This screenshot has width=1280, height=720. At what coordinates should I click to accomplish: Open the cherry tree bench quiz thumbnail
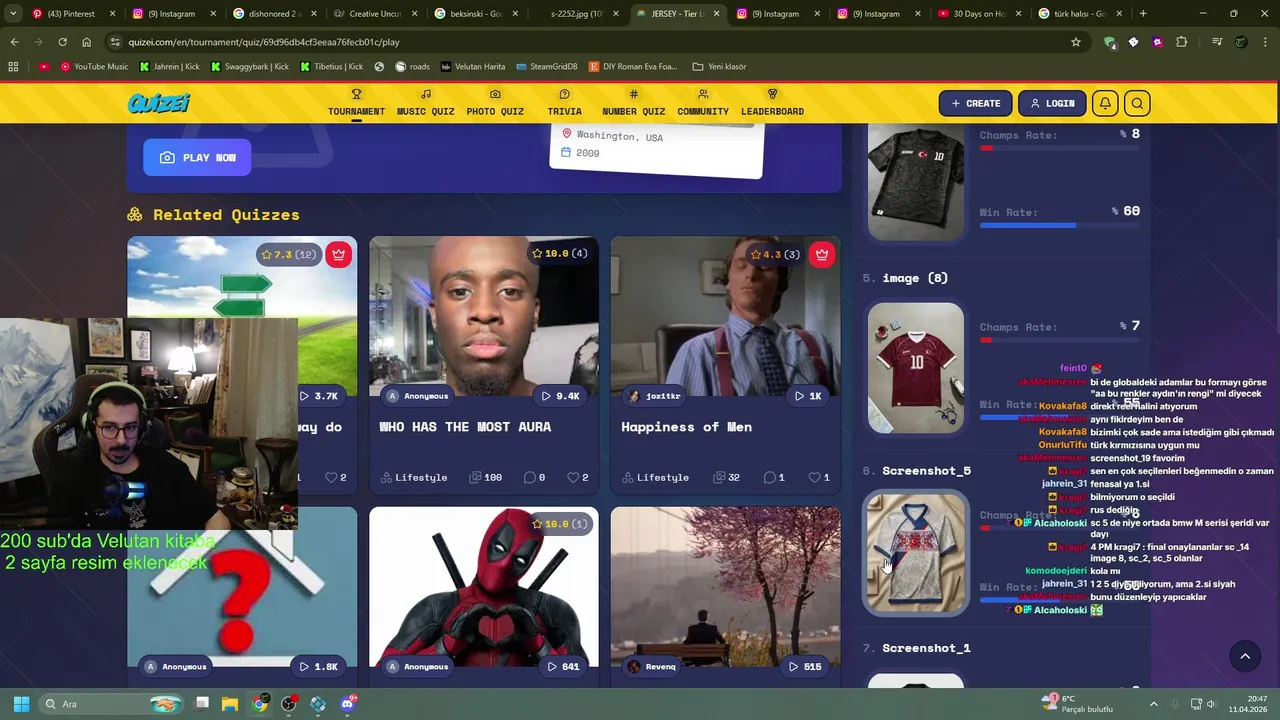726,587
